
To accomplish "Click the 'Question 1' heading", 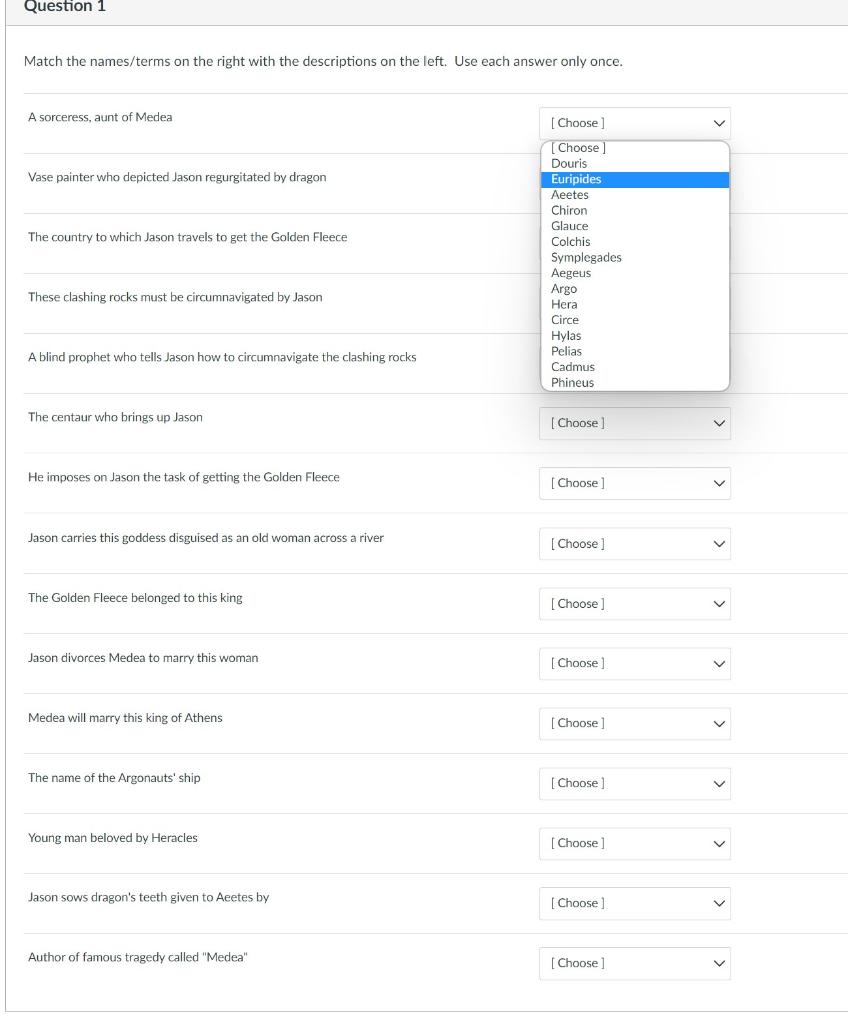I will click(65, 6).
